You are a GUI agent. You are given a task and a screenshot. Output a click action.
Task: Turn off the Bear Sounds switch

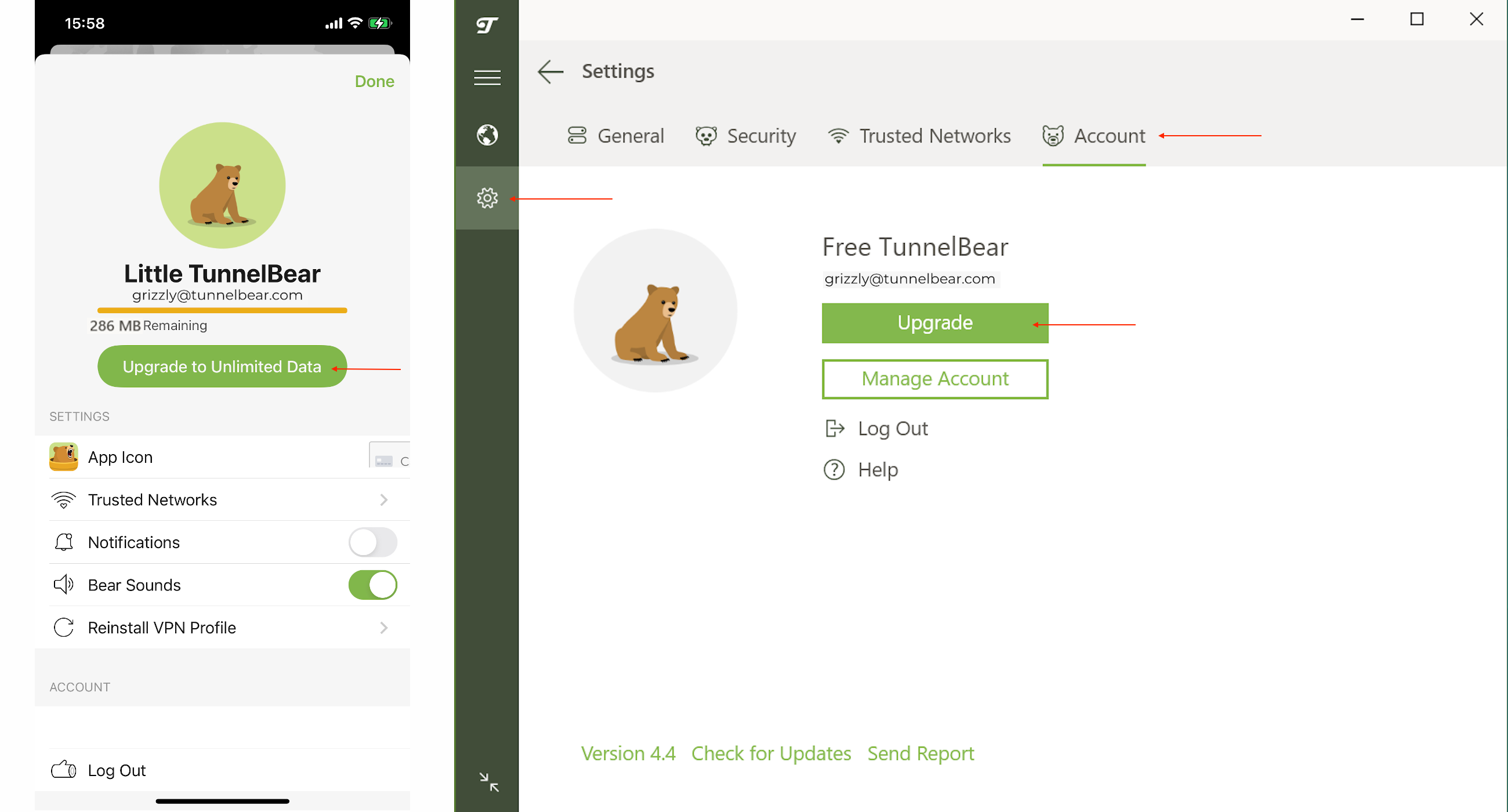pos(373,584)
